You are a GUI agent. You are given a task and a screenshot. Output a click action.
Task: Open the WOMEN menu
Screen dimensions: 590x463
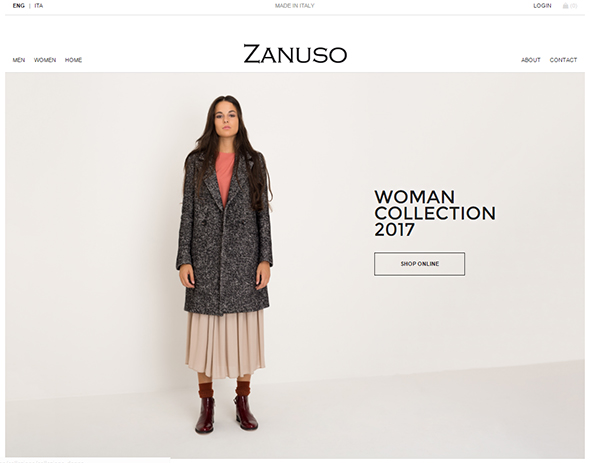pyautogui.click(x=45, y=60)
